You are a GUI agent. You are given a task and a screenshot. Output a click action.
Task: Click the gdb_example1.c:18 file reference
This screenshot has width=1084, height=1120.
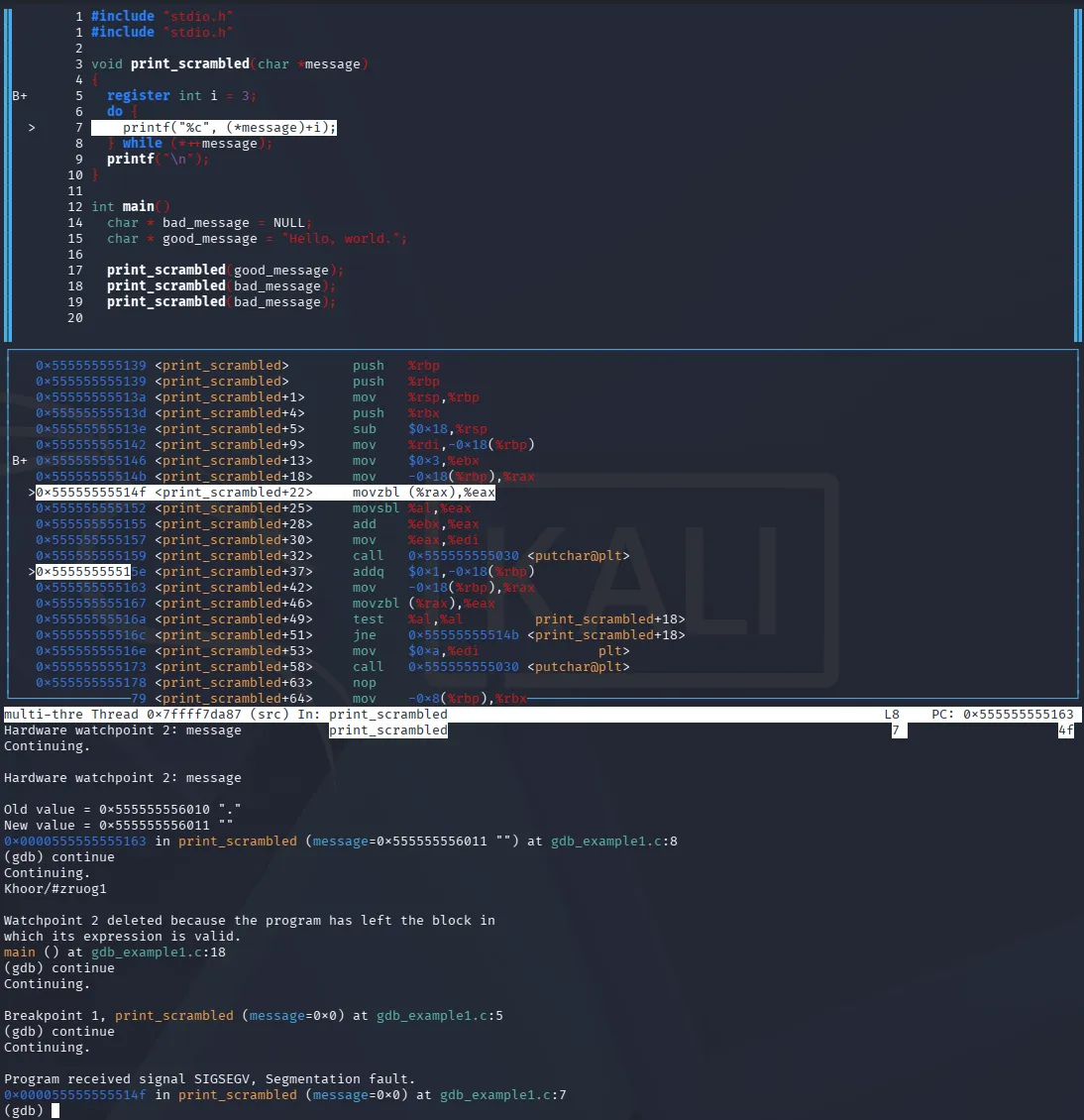[x=158, y=952]
